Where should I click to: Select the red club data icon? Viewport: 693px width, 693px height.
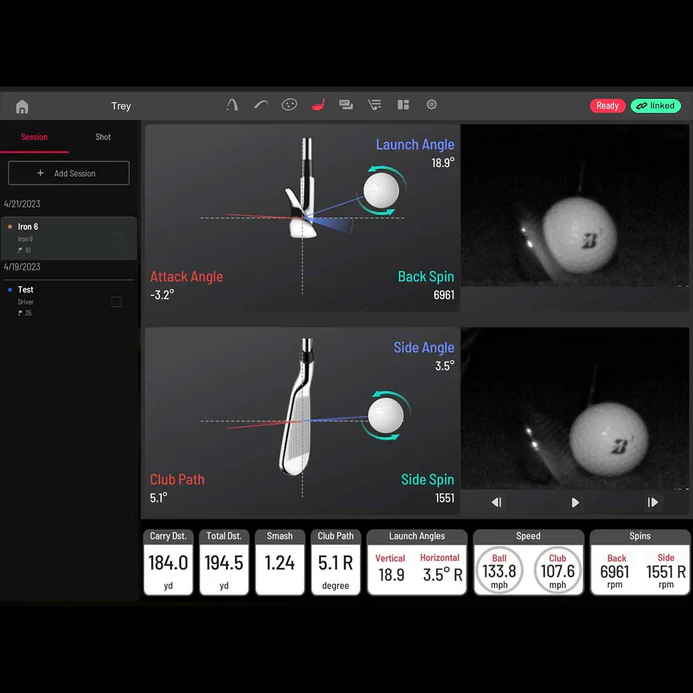coord(318,105)
